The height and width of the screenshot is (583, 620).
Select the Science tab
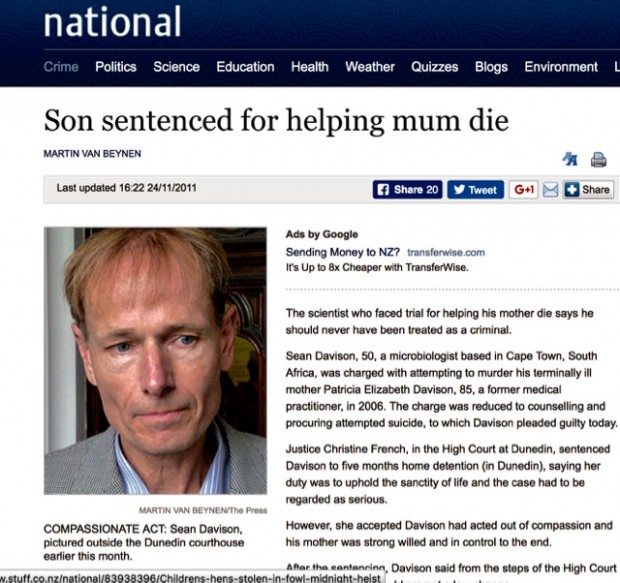click(x=176, y=67)
